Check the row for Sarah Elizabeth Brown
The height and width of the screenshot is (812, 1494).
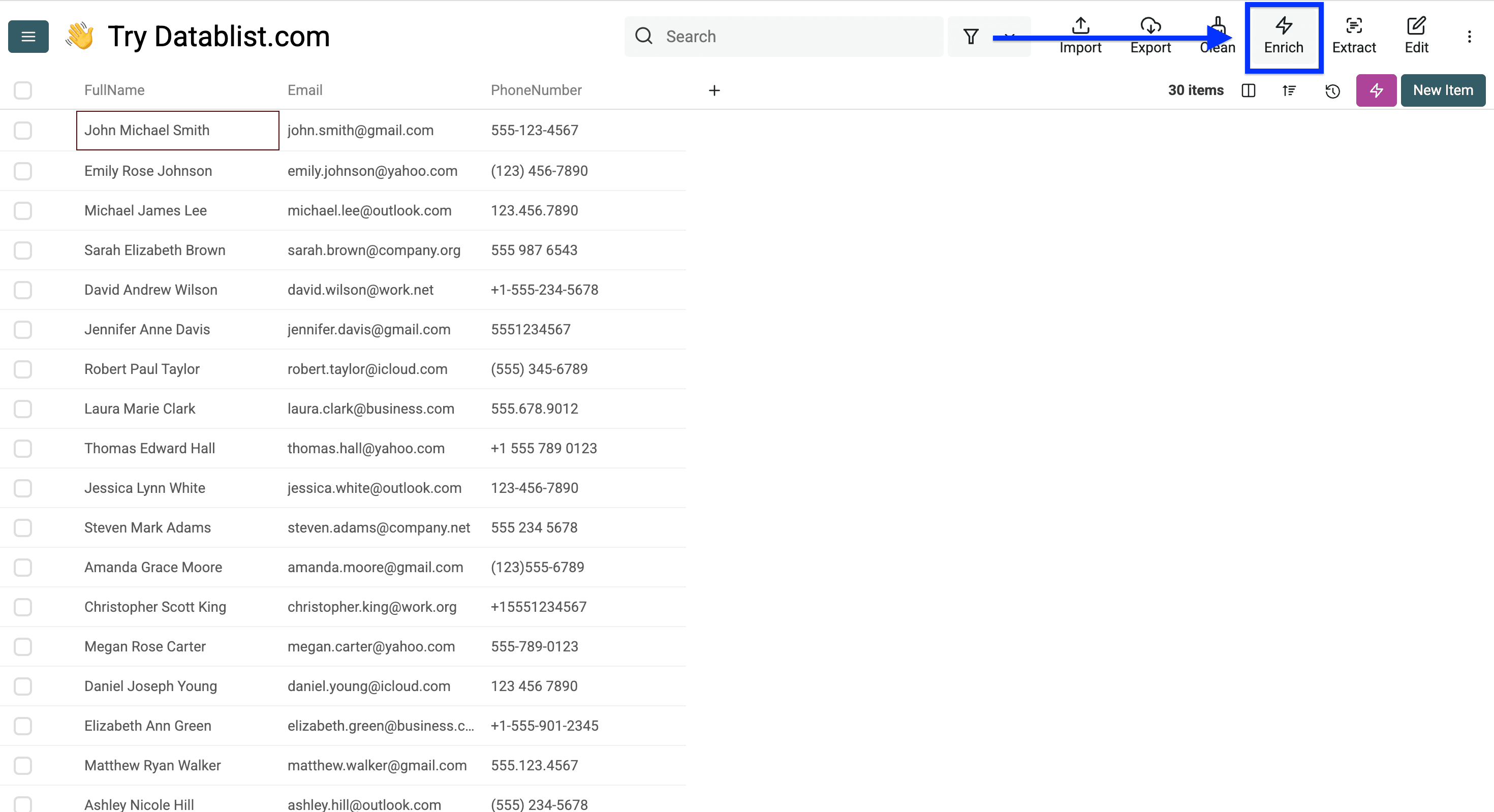[23, 250]
